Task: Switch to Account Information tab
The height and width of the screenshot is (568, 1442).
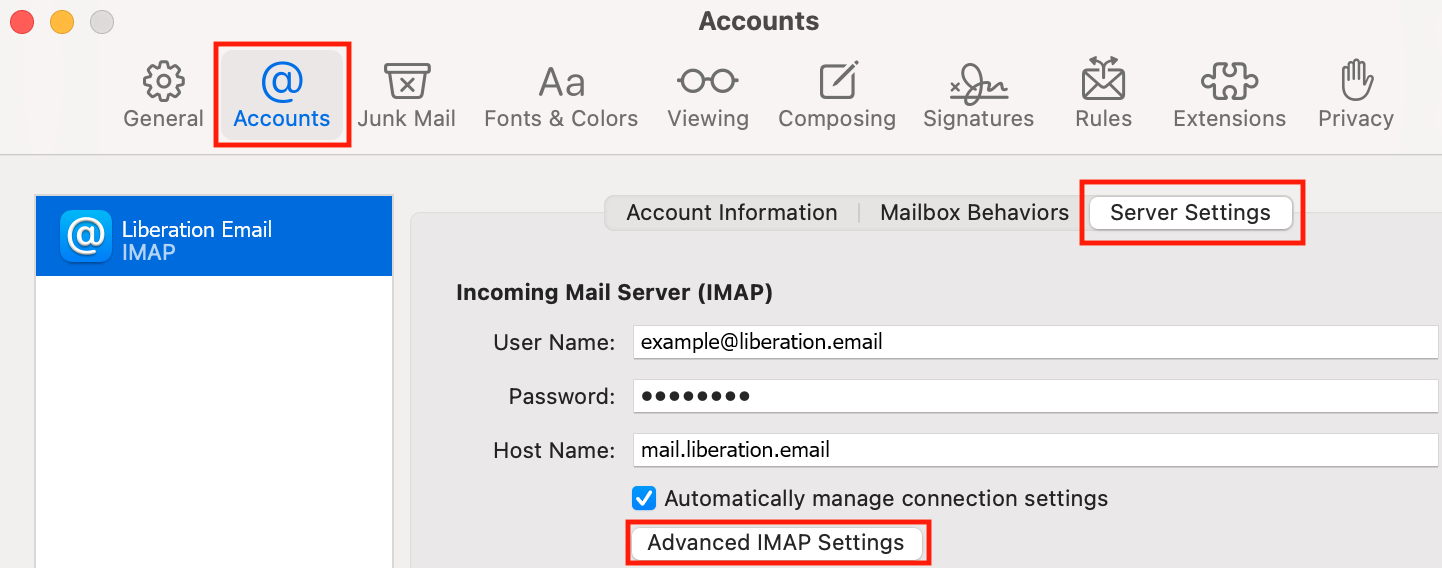Action: tap(732, 213)
